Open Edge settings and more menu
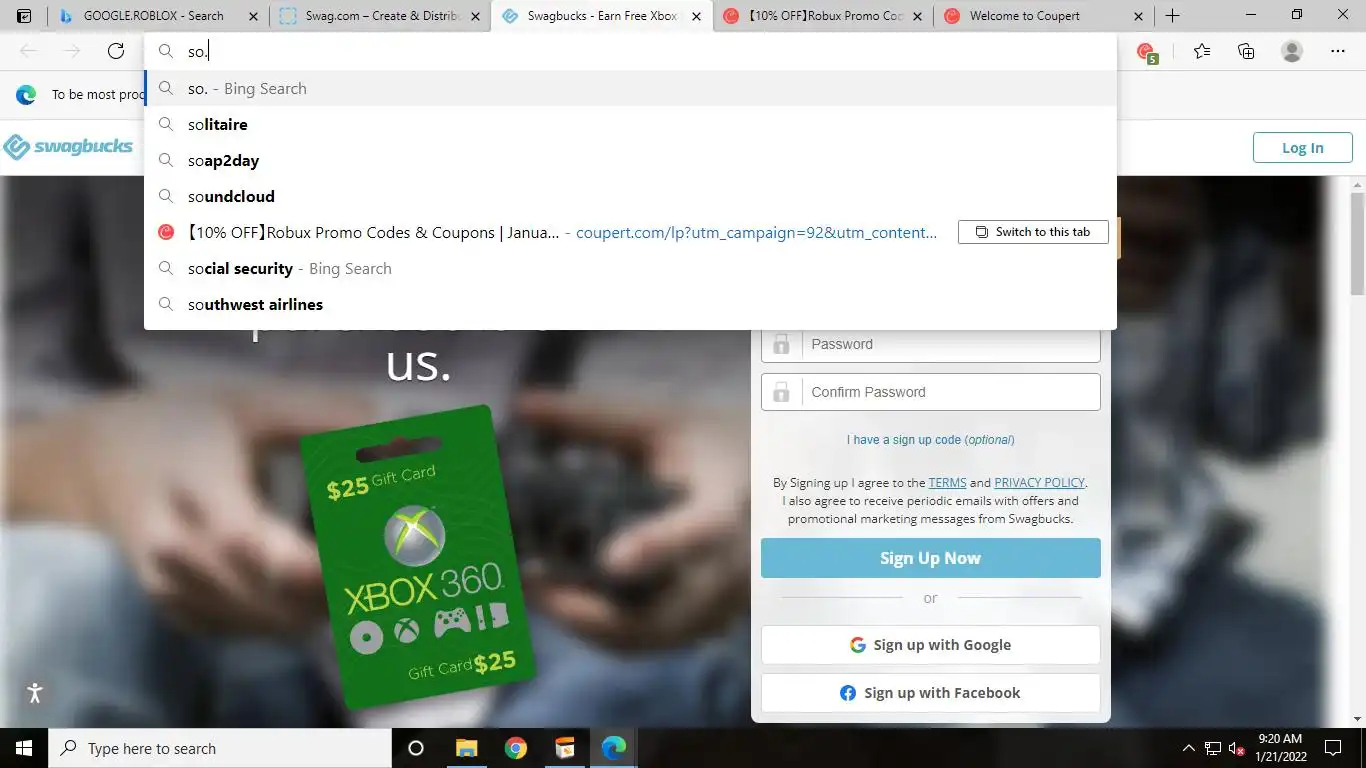Screen dimensions: 1366x768 [1338, 51]
